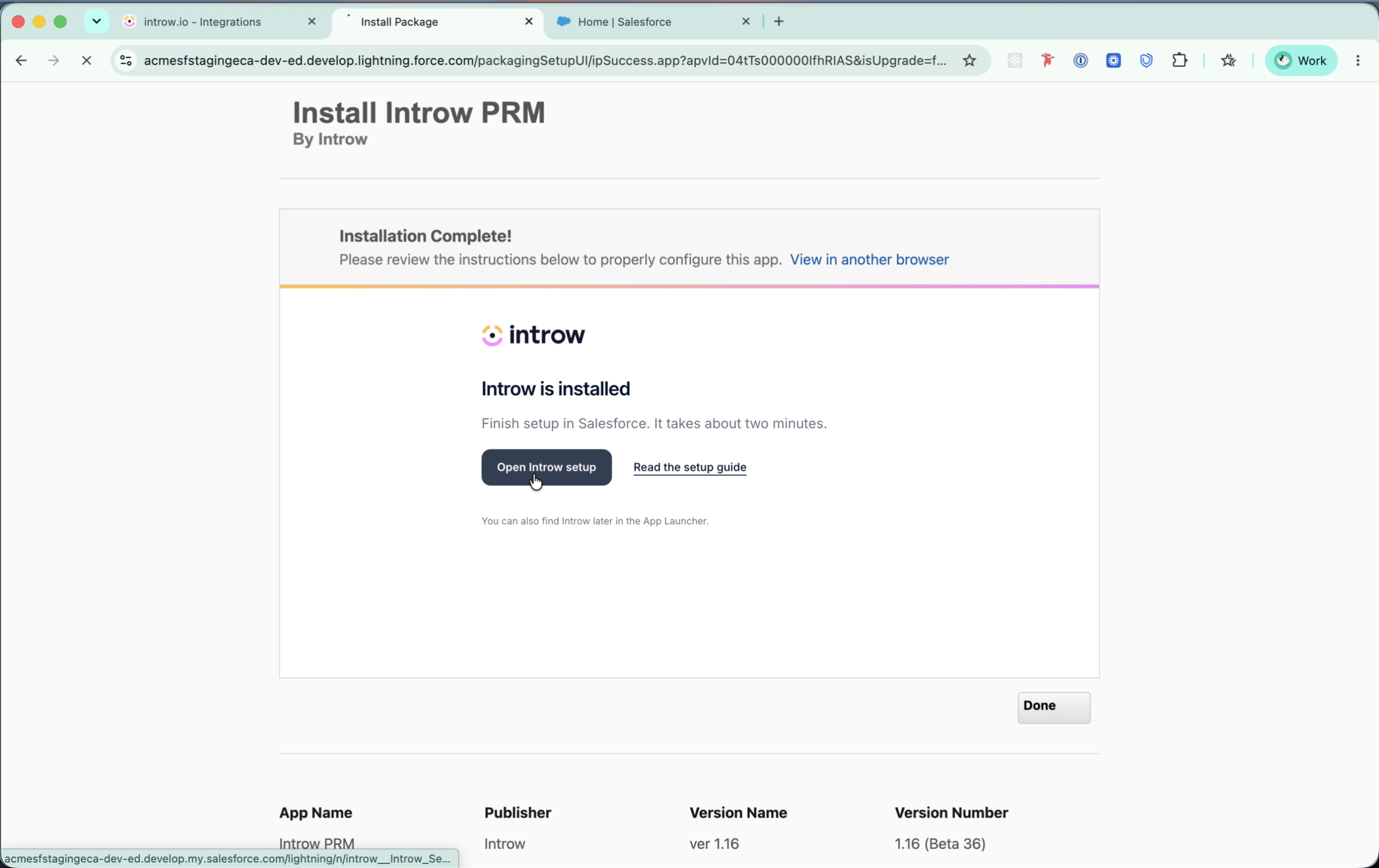The height and width of the screenshot is (868, 1379).
Task: Follow the Read the setup guide link
Action: pos(689,467)
